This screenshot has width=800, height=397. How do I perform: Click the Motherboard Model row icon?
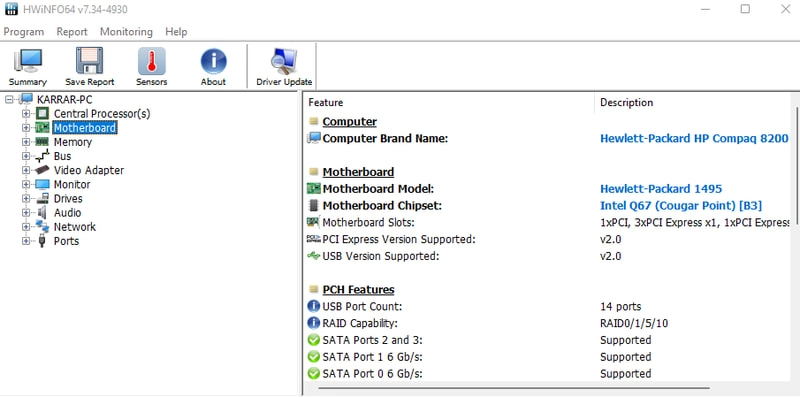[x=314, y=189]
